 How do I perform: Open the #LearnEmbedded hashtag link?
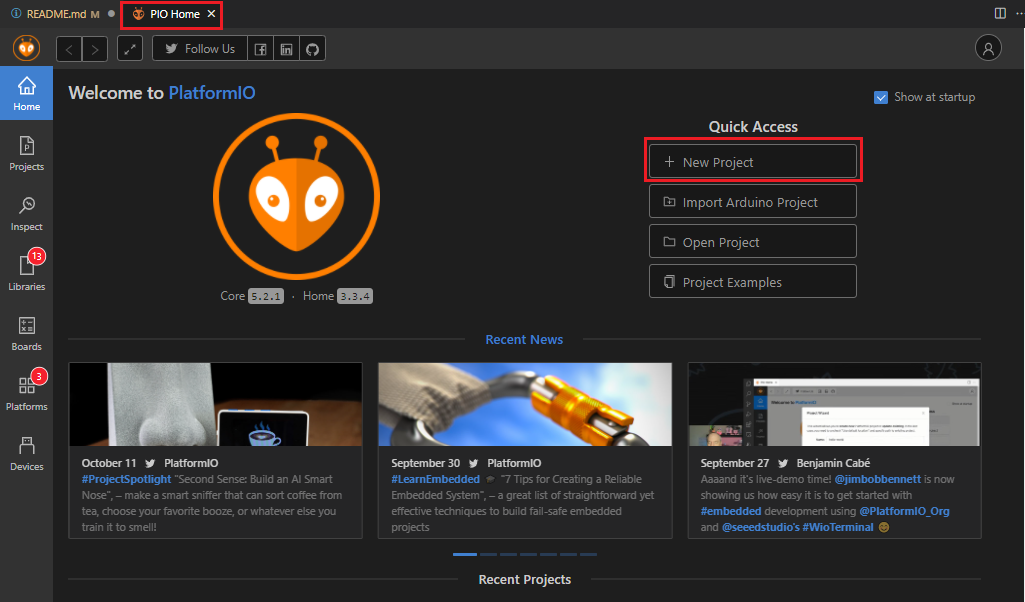point(435,479)
